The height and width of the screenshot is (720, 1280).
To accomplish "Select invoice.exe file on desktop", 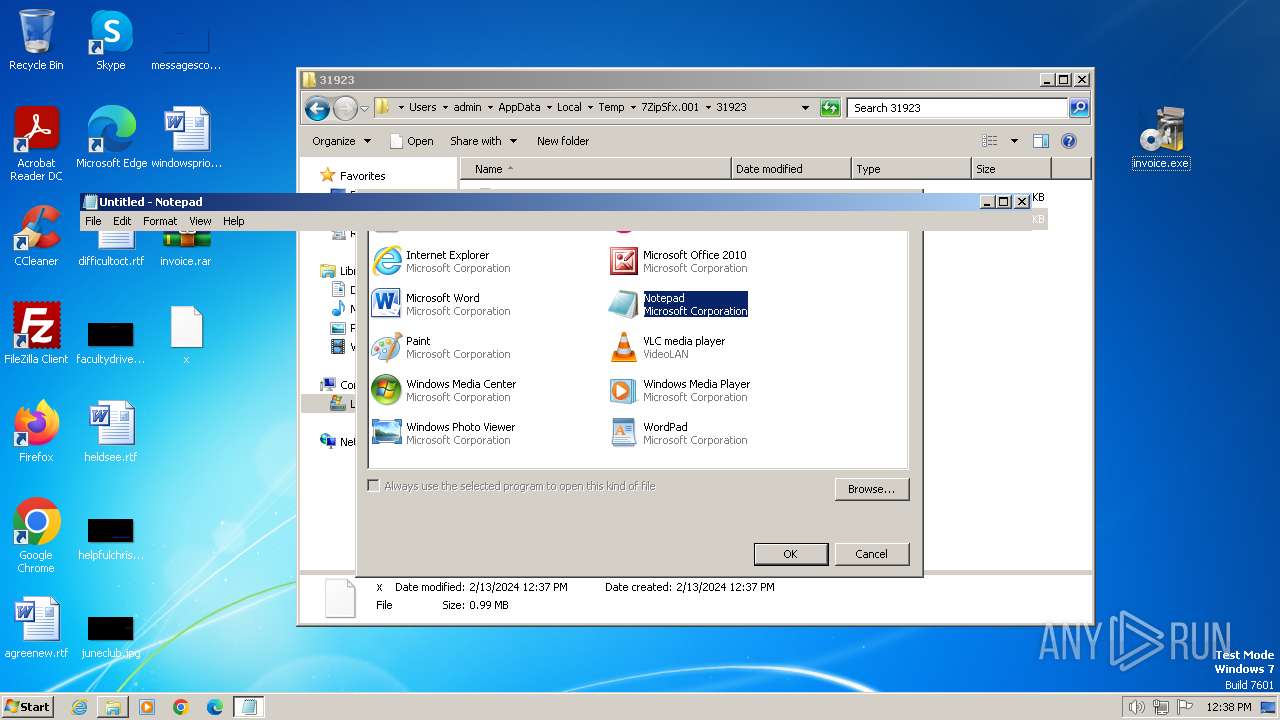I will [1161, 138].
